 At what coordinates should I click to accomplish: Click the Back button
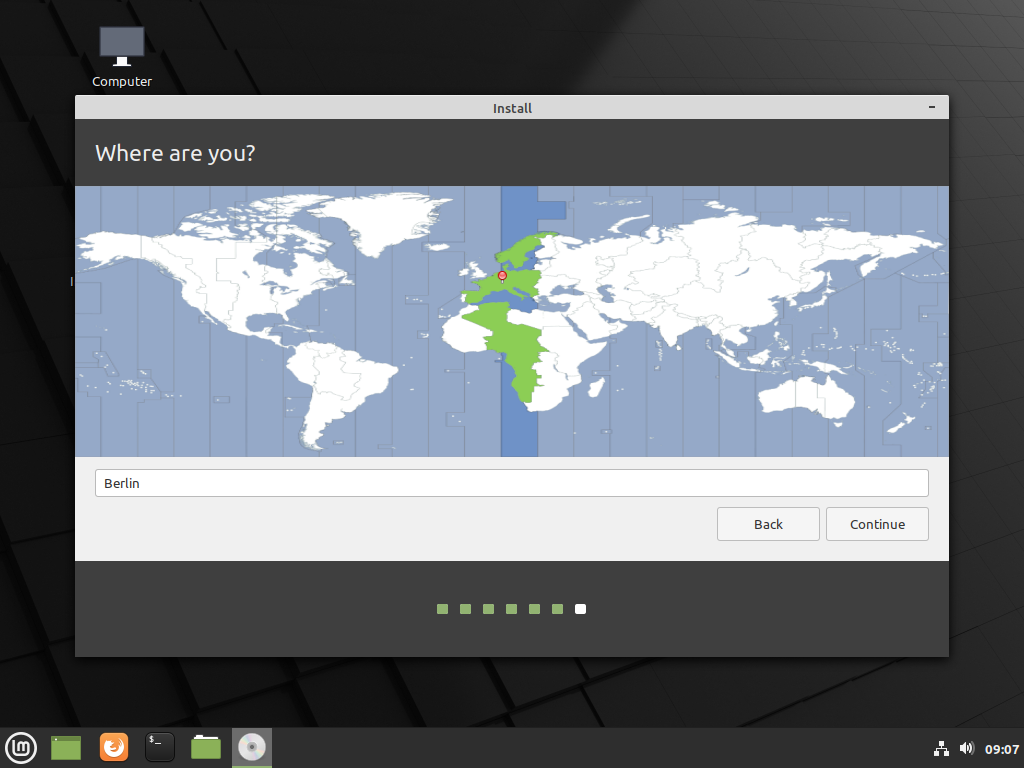pos(768,524)
